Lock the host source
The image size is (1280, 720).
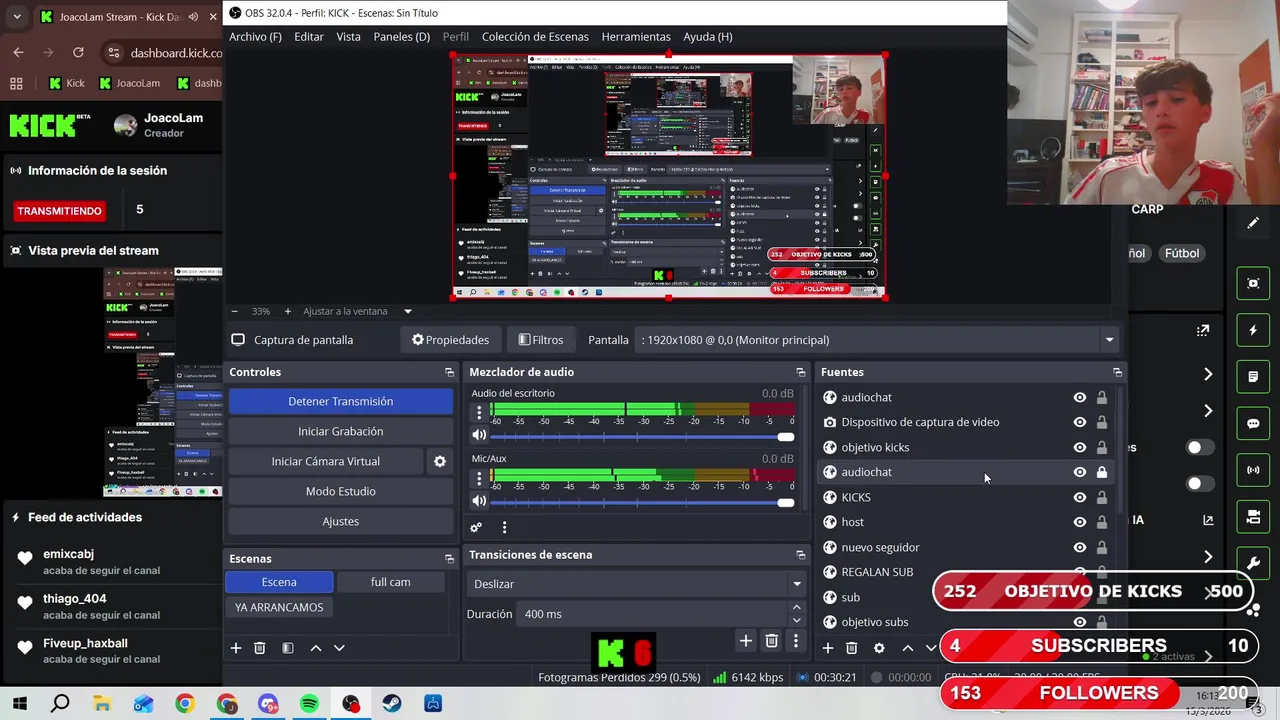[1102, 522]
